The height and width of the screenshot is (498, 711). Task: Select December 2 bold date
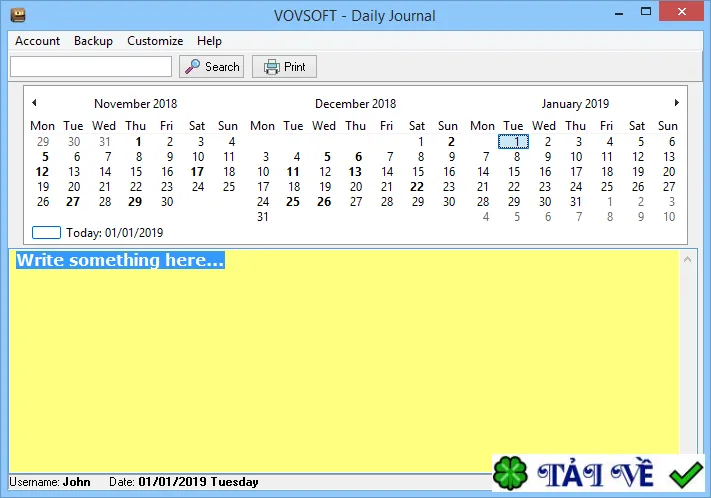click(451, 142)
